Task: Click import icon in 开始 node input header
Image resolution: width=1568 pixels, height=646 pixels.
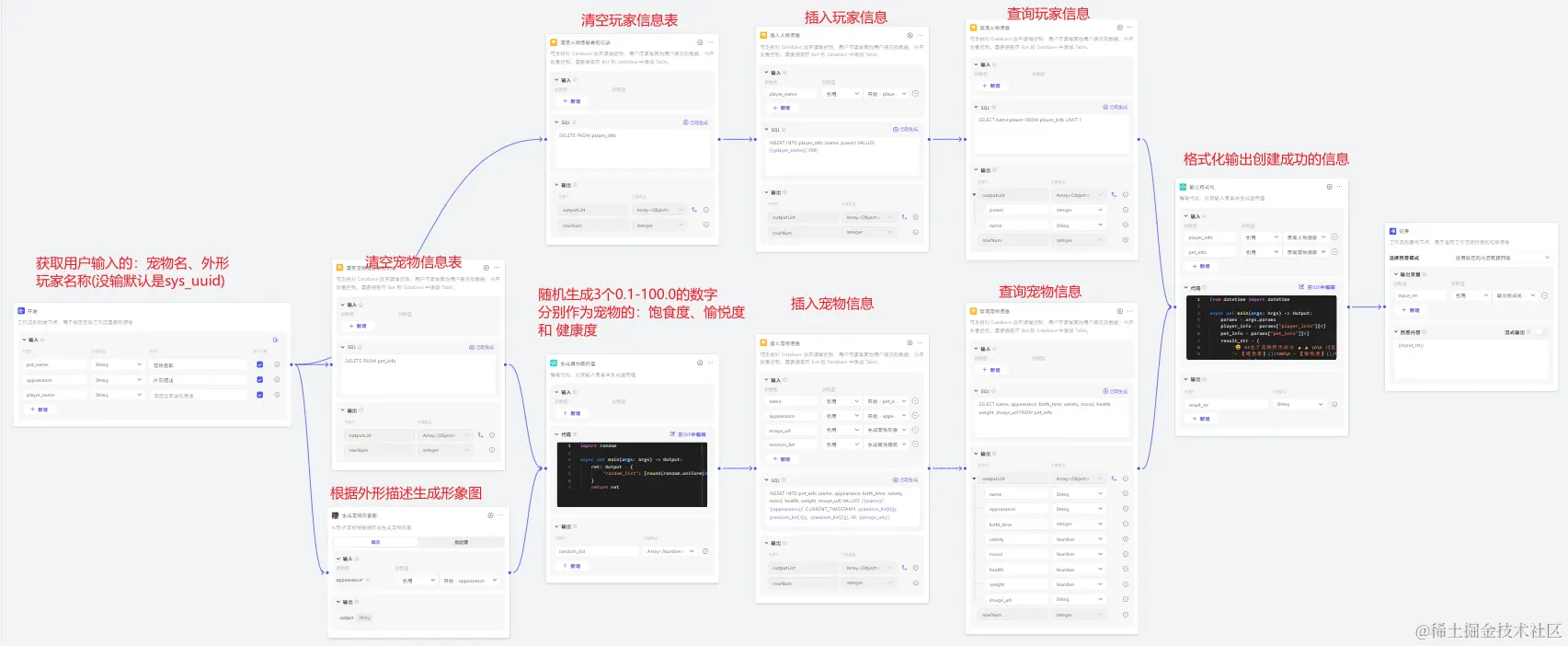Action: click(x=276, y=340)
